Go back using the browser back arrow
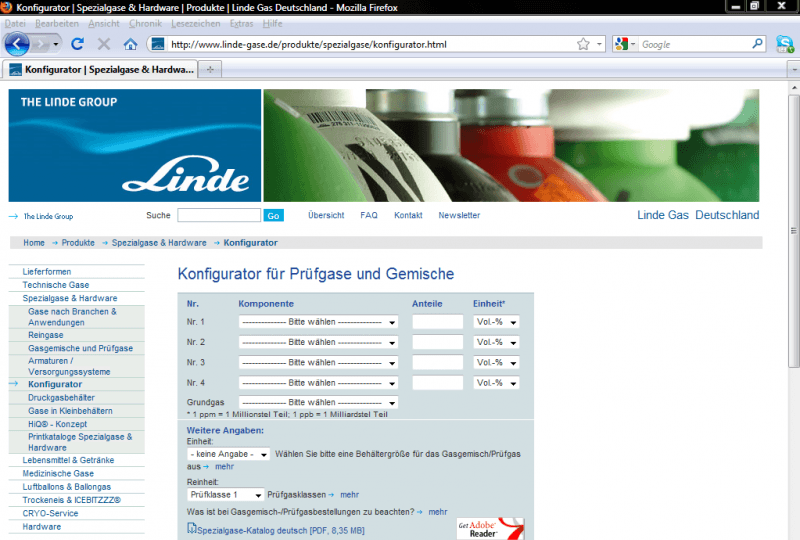The width and height of the screenshot is (800, 540). pos(17,44)
